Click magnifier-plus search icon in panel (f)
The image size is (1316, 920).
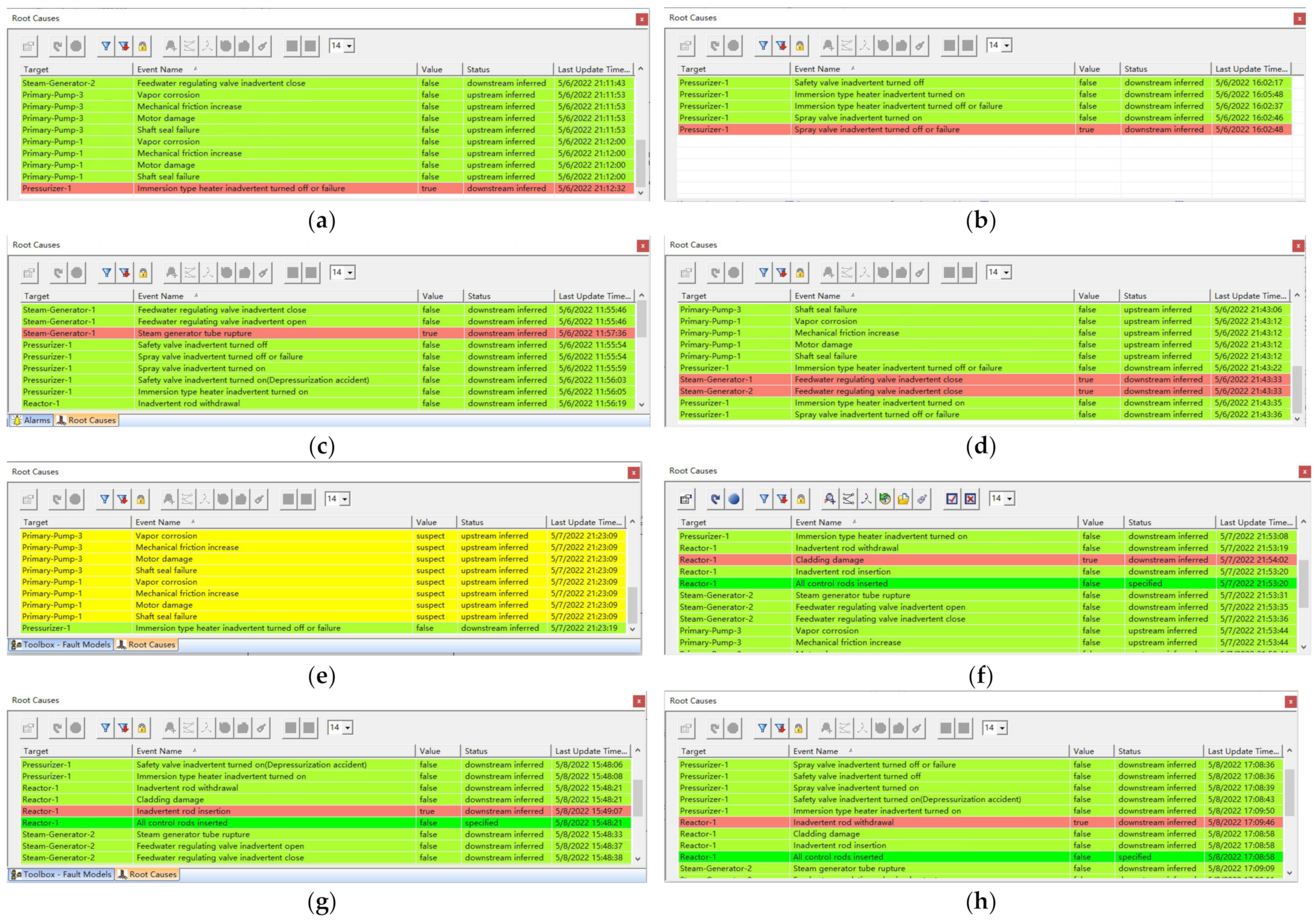tap(829, 499)
